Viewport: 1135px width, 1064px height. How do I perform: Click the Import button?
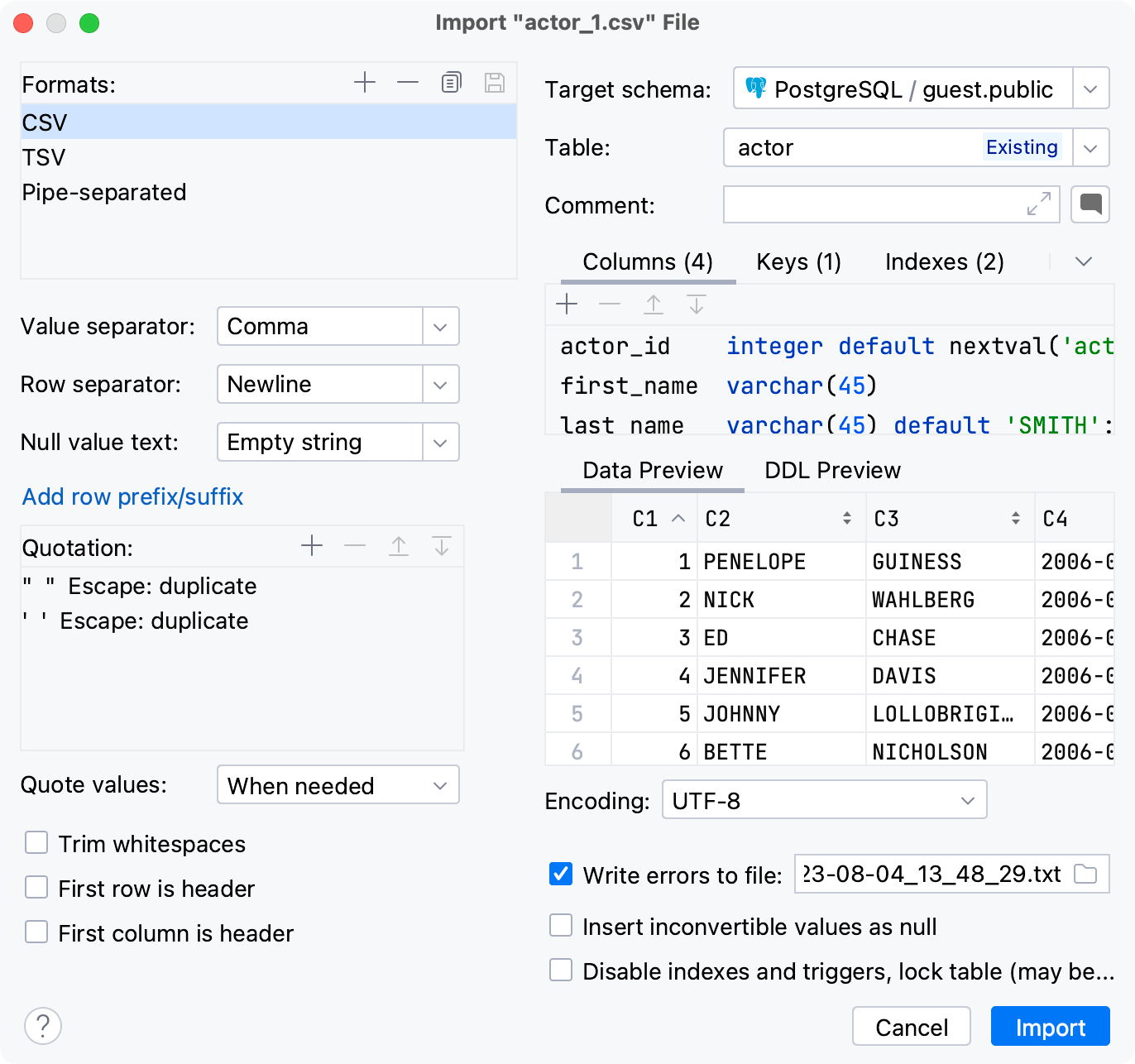(1049, 1026)
